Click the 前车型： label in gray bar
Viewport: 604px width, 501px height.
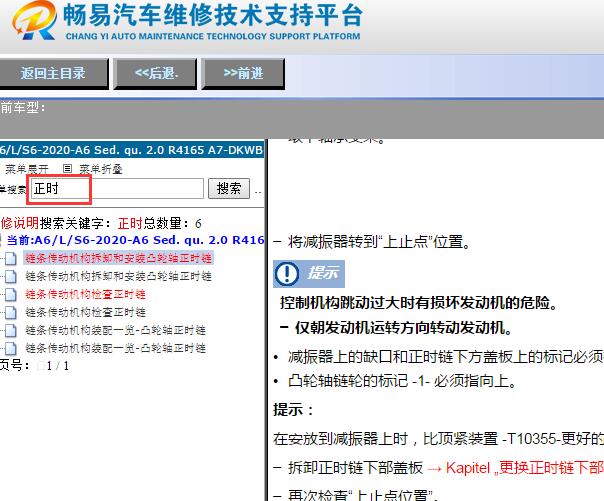(23, 107)
